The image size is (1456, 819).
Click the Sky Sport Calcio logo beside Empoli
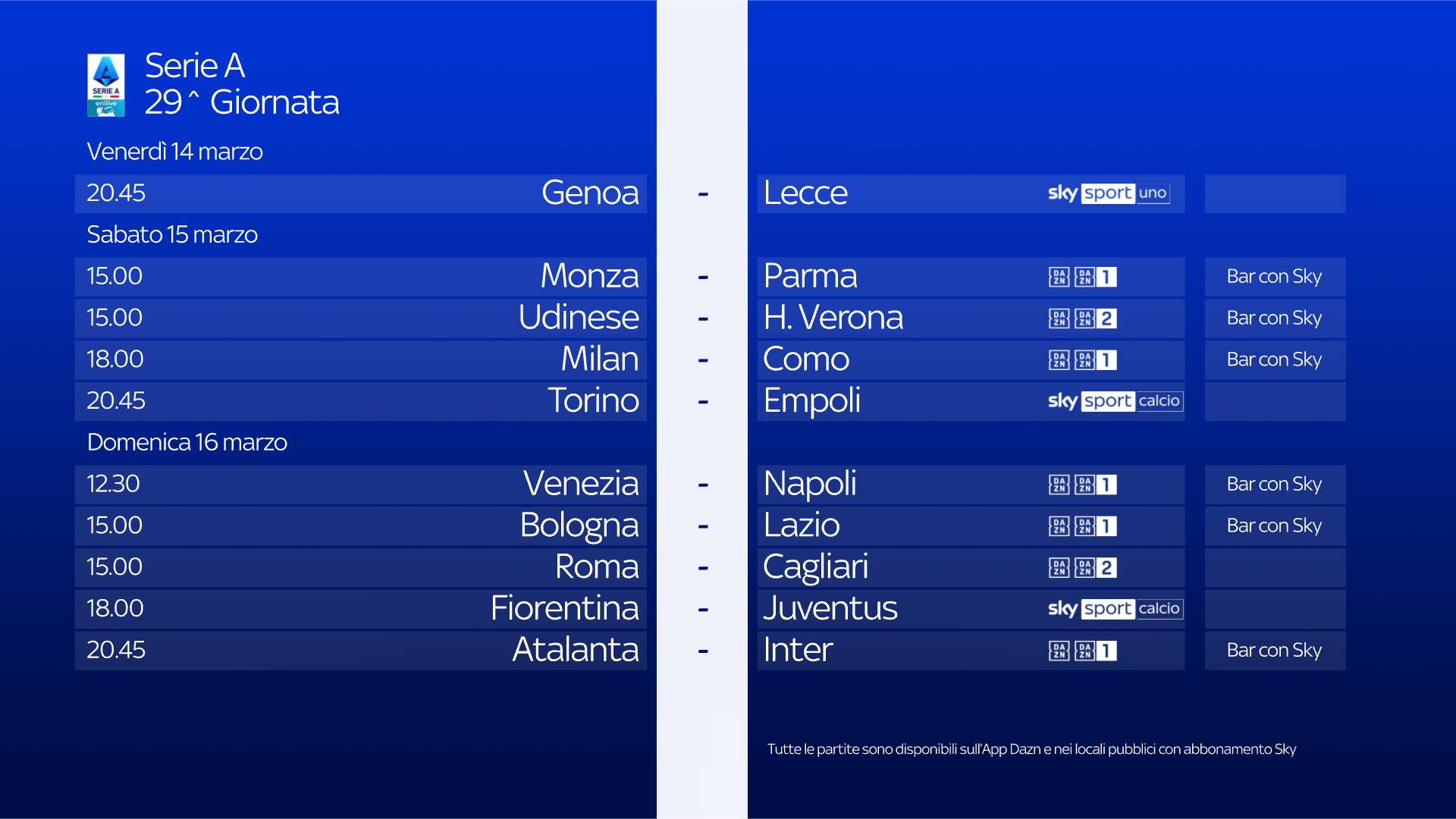(1114, 401)
